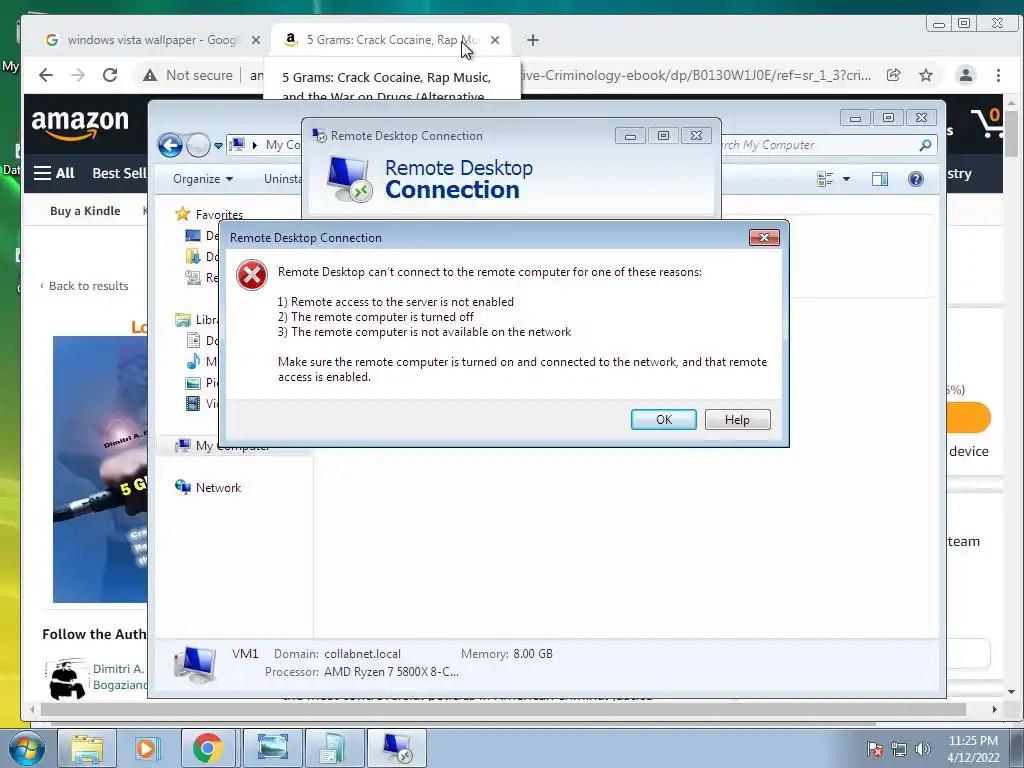Click the Not secure warning indicator

[187, 75]
